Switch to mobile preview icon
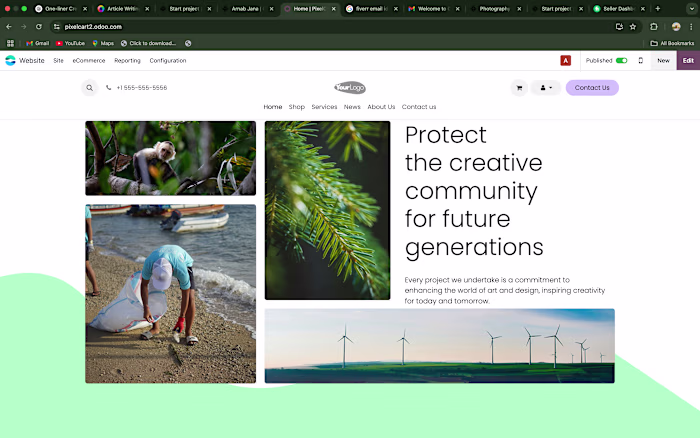The height and width of the screenshot is (438, 700). click(x=641, y=60)
